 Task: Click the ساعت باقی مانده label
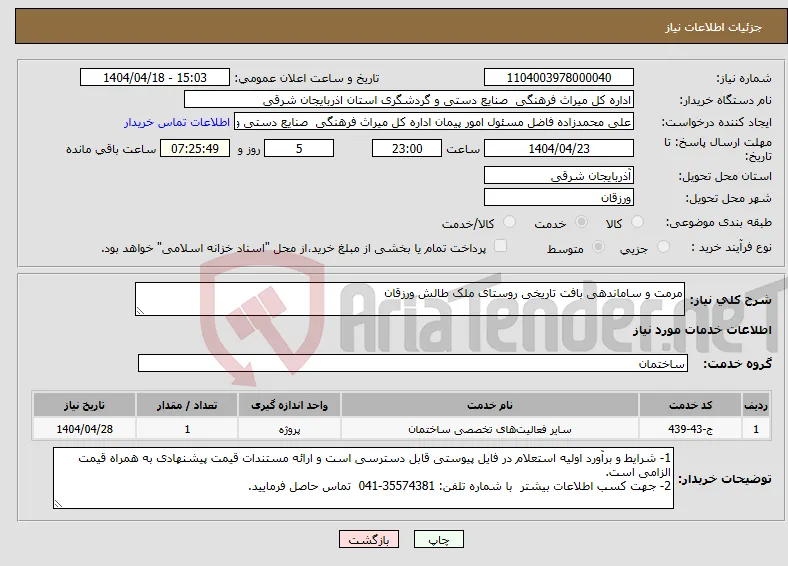coord(111,149)
